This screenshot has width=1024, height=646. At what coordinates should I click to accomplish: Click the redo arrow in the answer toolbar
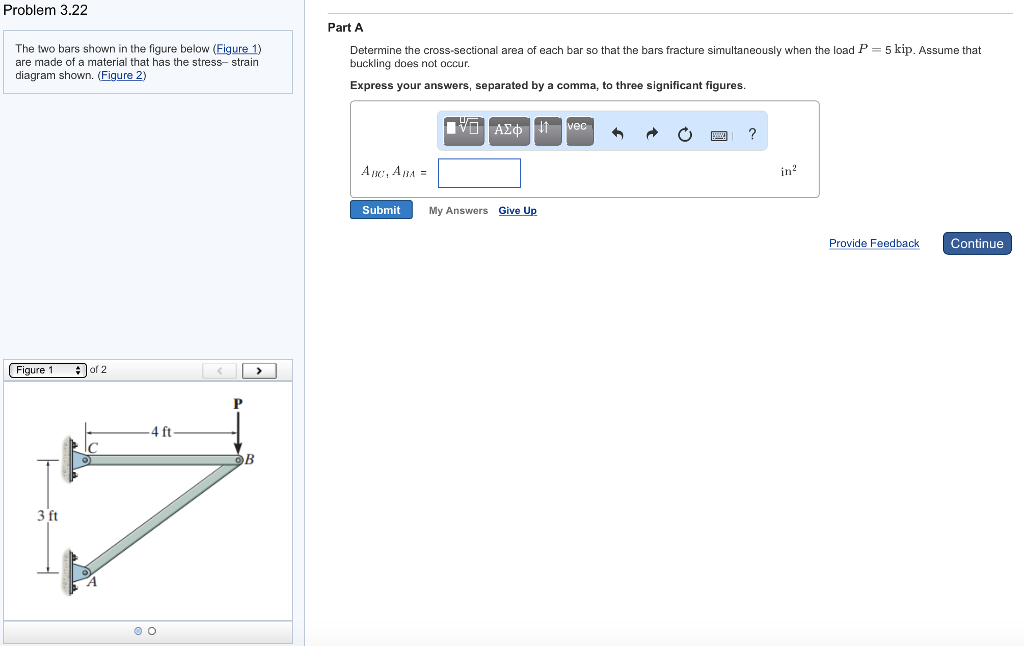pos(650,131)
